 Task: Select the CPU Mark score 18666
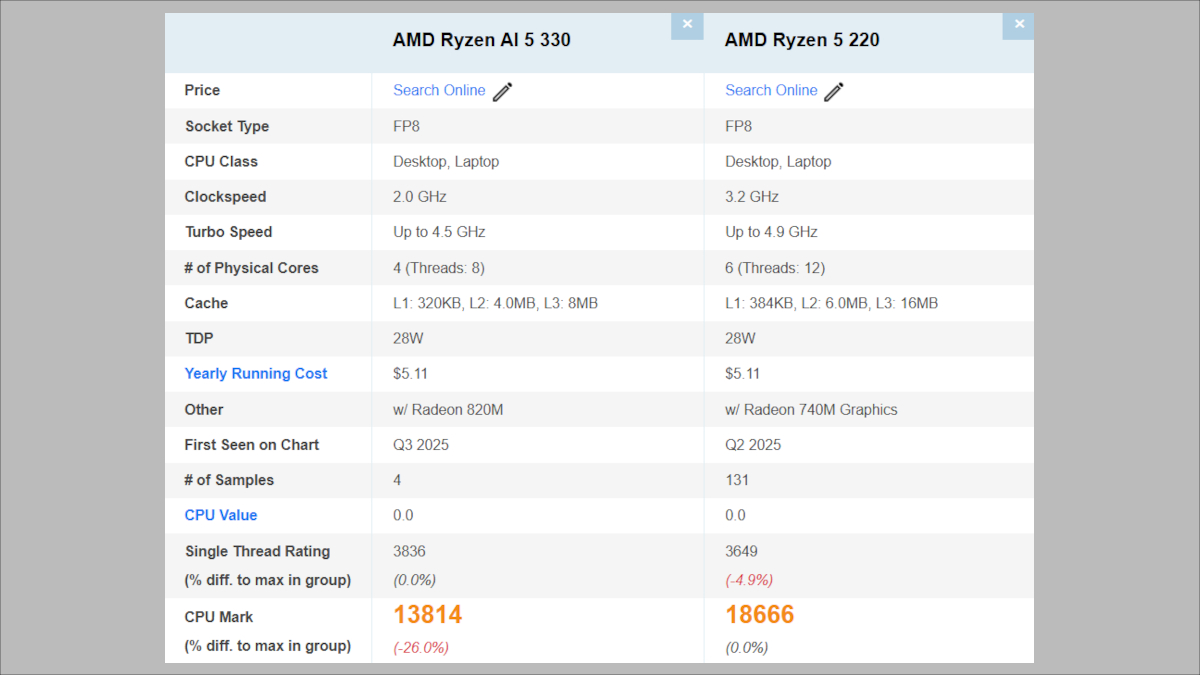pos(760,613)
